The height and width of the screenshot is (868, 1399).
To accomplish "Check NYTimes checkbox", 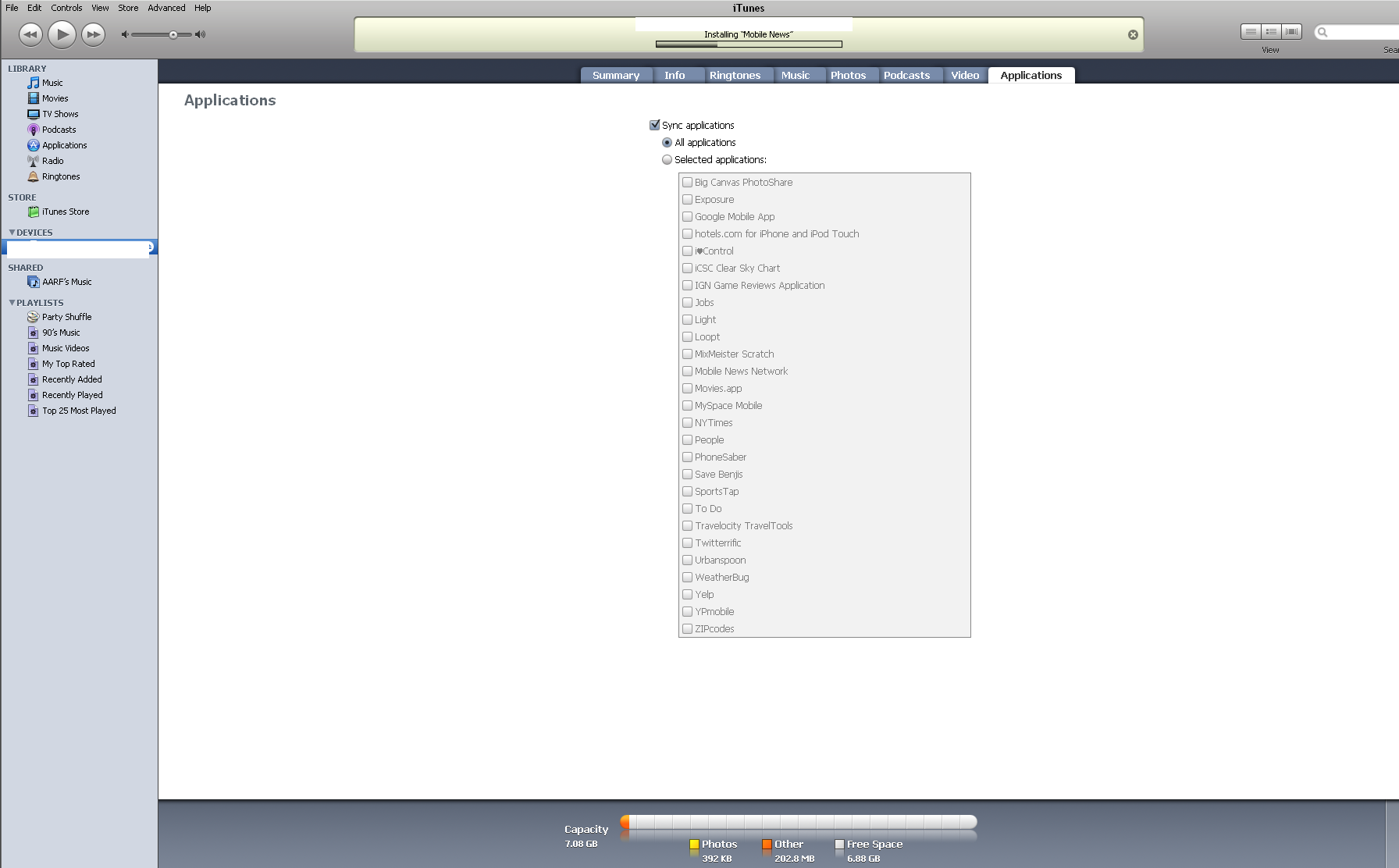I will point(687,422).
